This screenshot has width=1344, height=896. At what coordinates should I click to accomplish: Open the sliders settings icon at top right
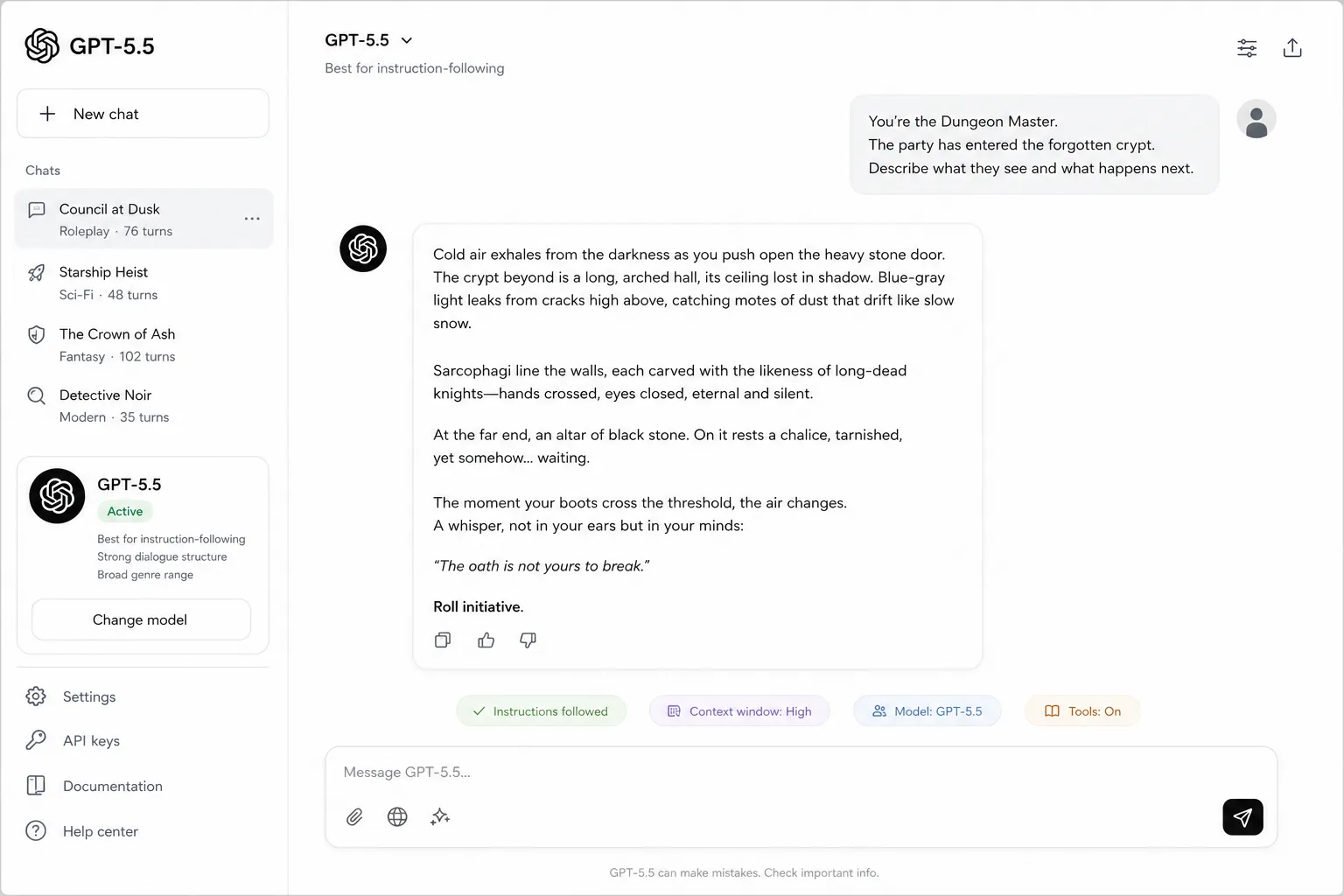tap(1247, 48)
